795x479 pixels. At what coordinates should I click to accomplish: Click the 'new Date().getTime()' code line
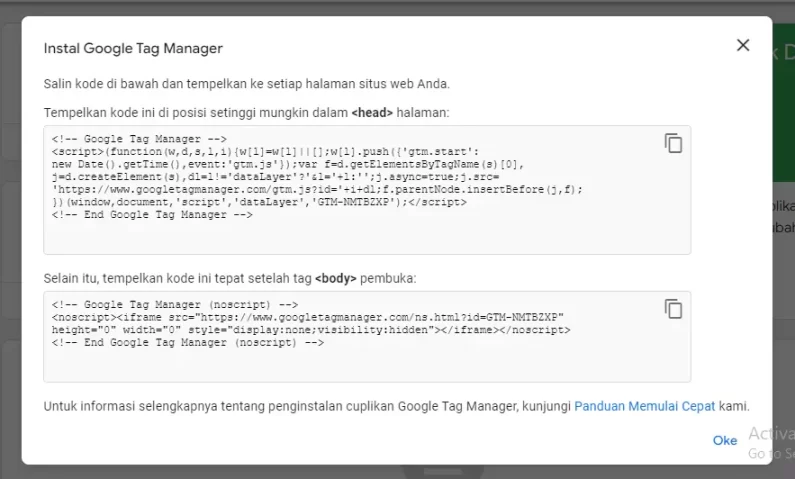click(288, 164)
